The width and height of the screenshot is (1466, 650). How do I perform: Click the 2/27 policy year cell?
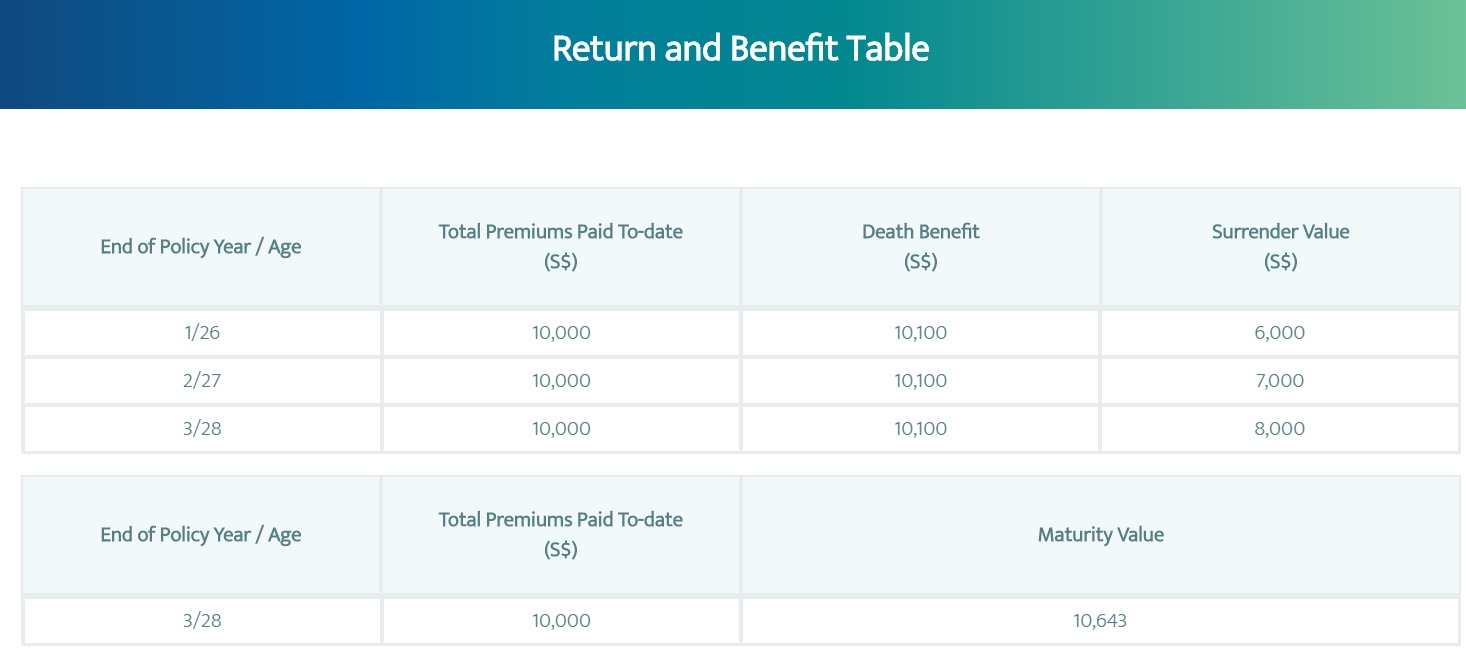201,381
